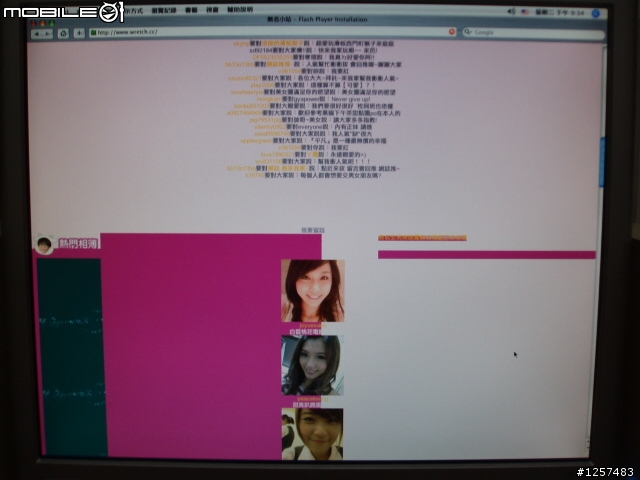Click the 『平凡』 message text

(348, 140)
